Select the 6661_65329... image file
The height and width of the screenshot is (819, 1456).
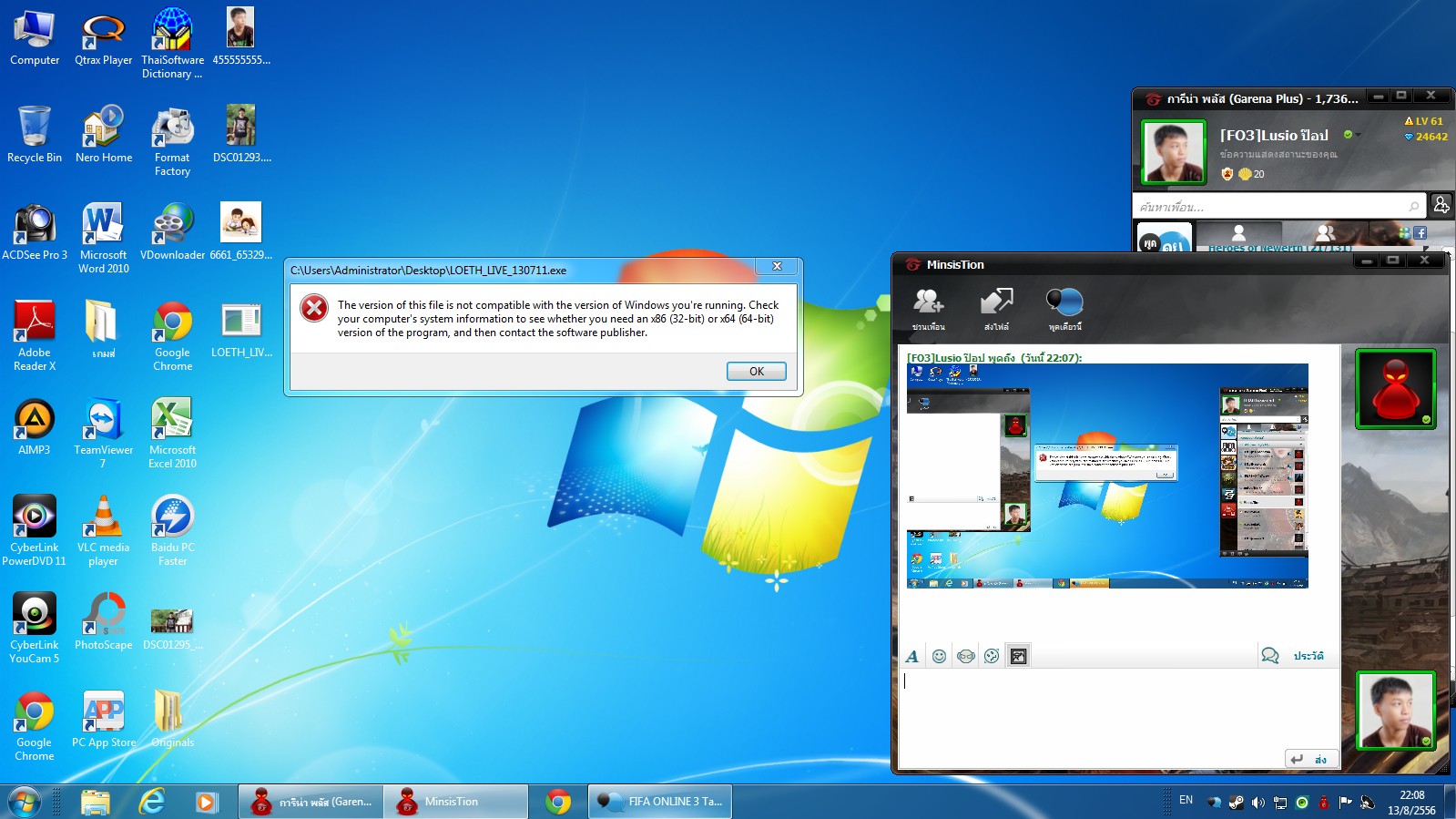(x=241, y=232)
